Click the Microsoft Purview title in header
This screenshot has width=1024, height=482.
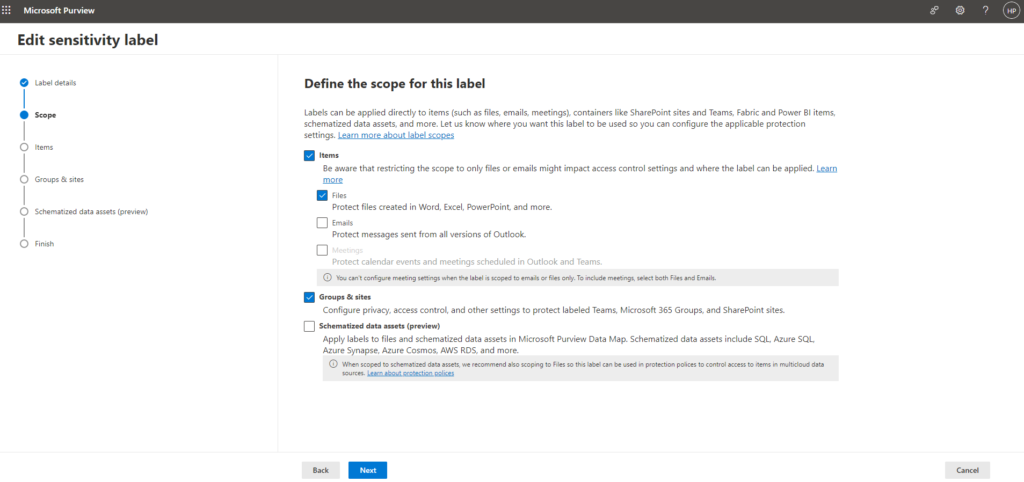pyautogui.click(x=57, y=10)
